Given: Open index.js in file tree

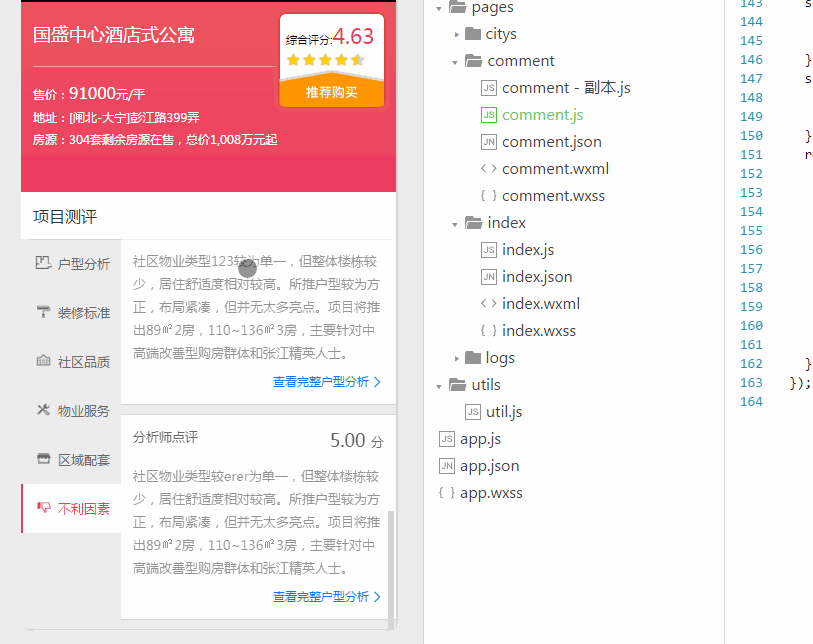Looking at the screenshot, I should tap(528, 250).
